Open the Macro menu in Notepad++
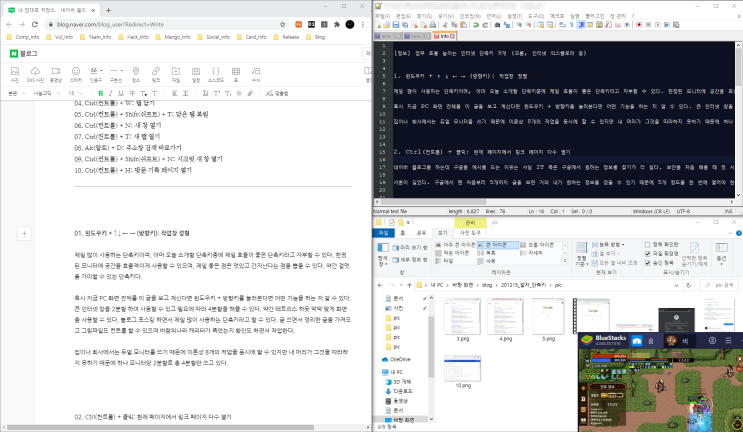Screen dimensions: 743x432 [x=557, y=16]
